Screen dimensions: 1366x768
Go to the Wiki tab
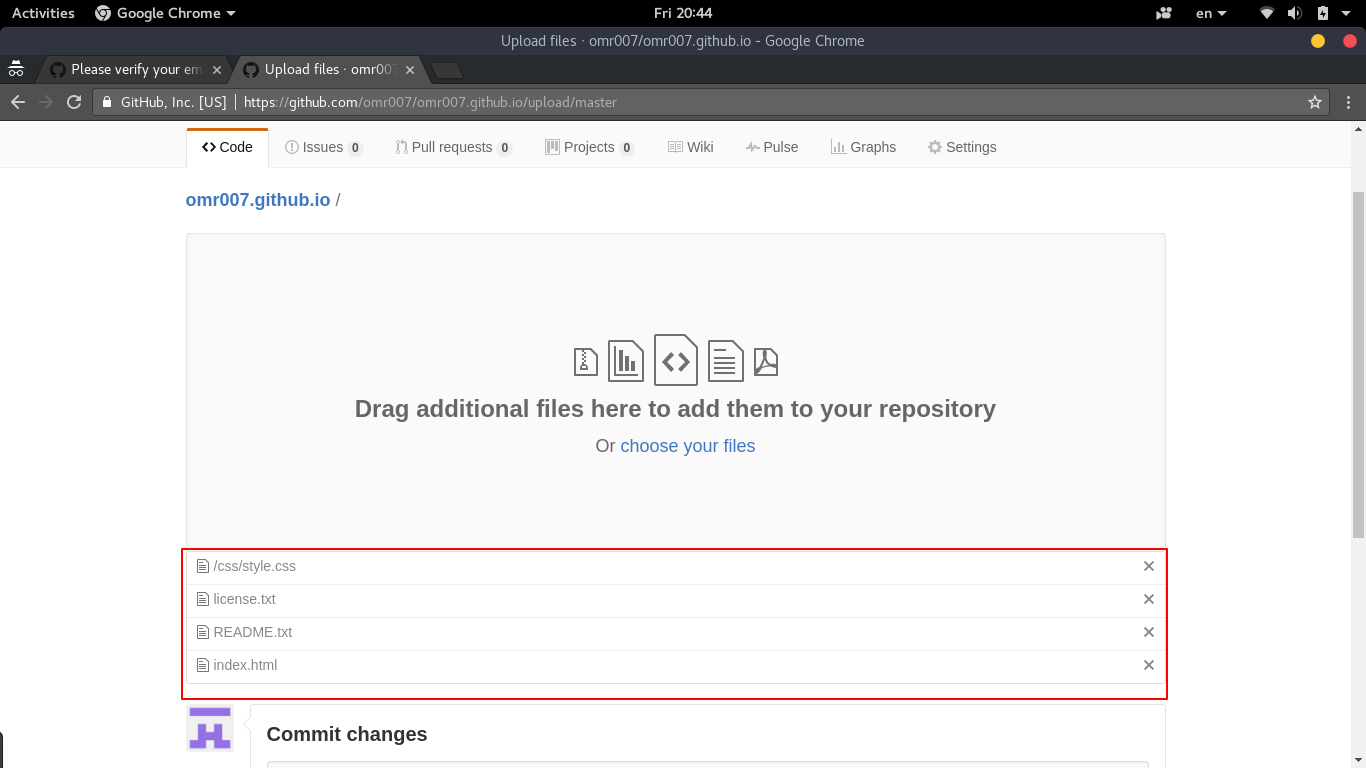tap(690, 147)
